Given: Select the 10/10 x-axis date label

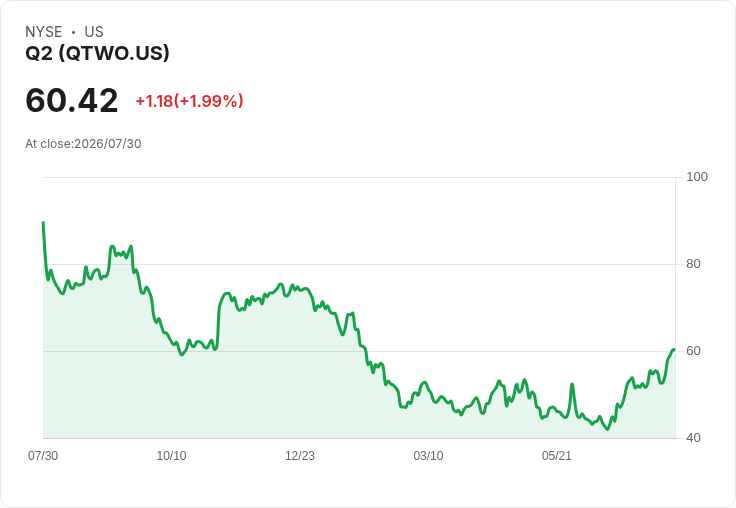Looking at the screenshot, I should [171, 456].
